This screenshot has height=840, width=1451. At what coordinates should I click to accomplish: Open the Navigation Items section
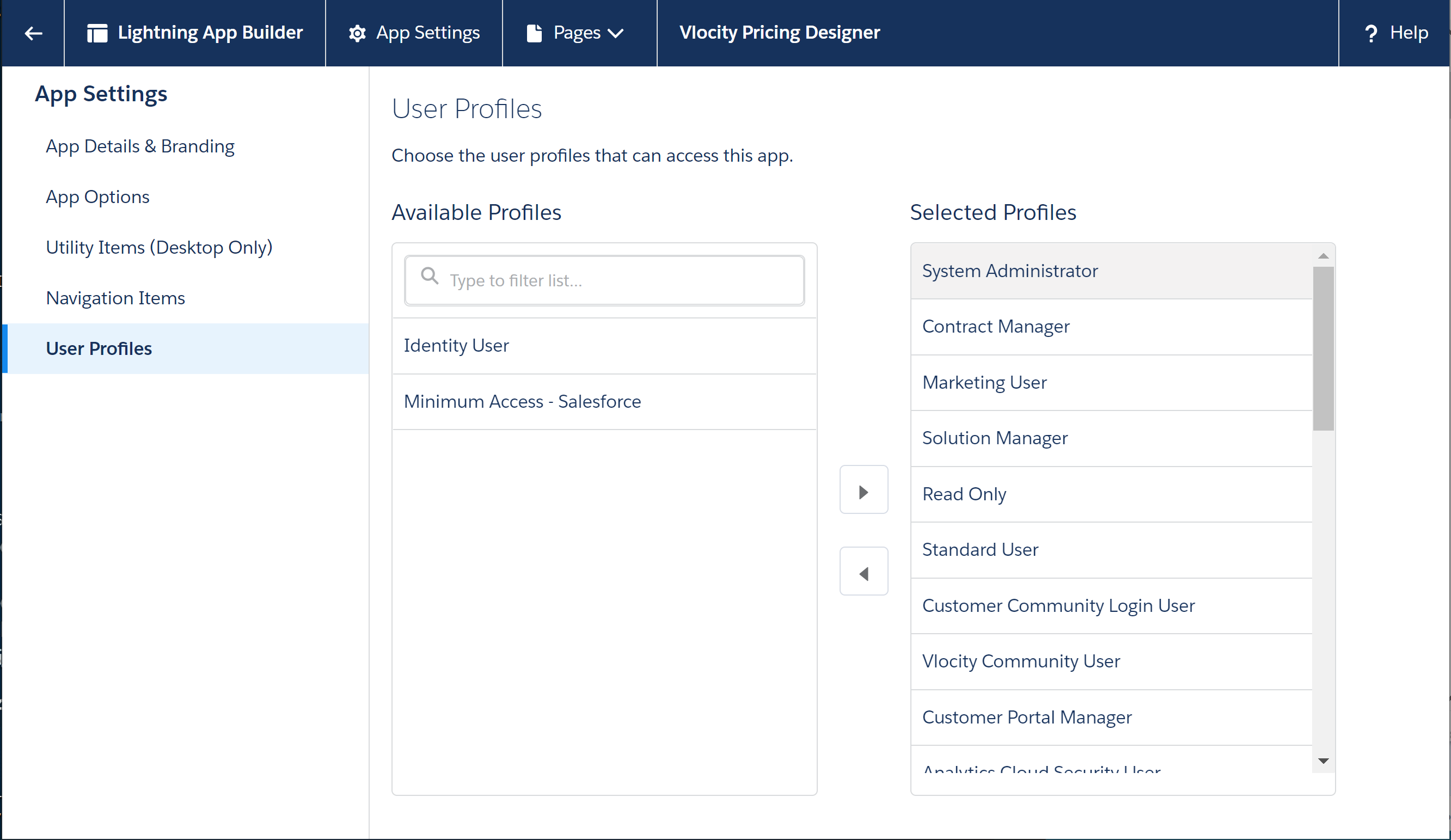(115, 298)
